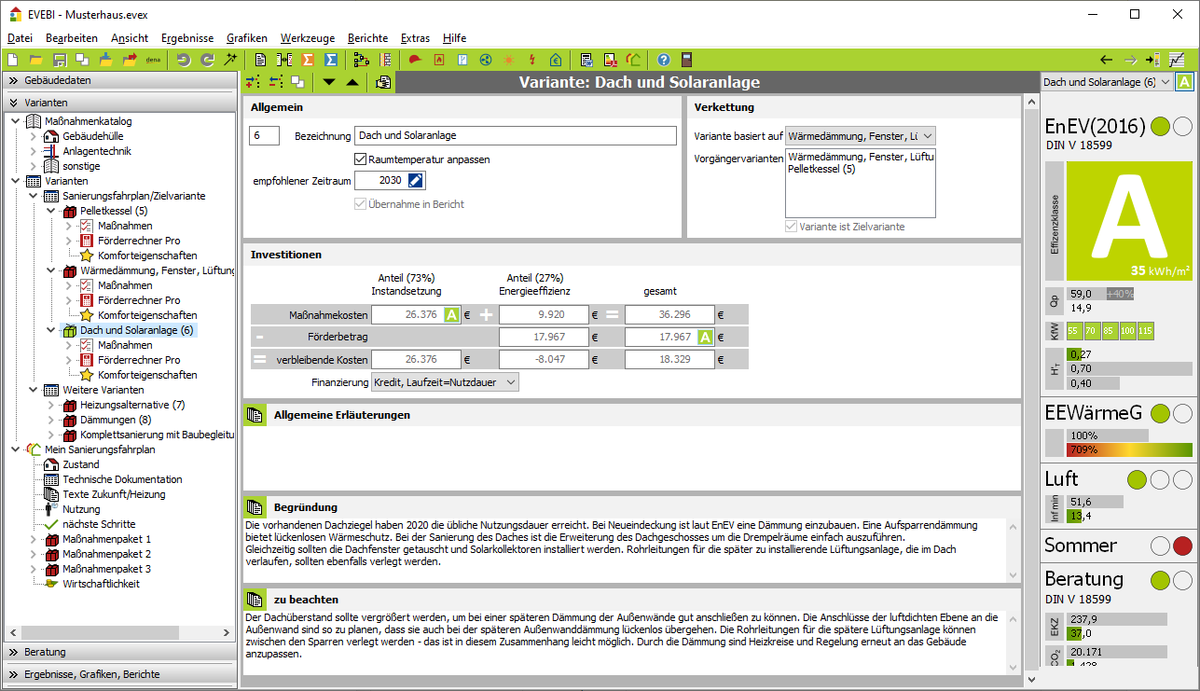Toggle the Raumtemperatur anpassen checkbox
This screenshot has height=691, width=1200.
click(x=361, y=159)
